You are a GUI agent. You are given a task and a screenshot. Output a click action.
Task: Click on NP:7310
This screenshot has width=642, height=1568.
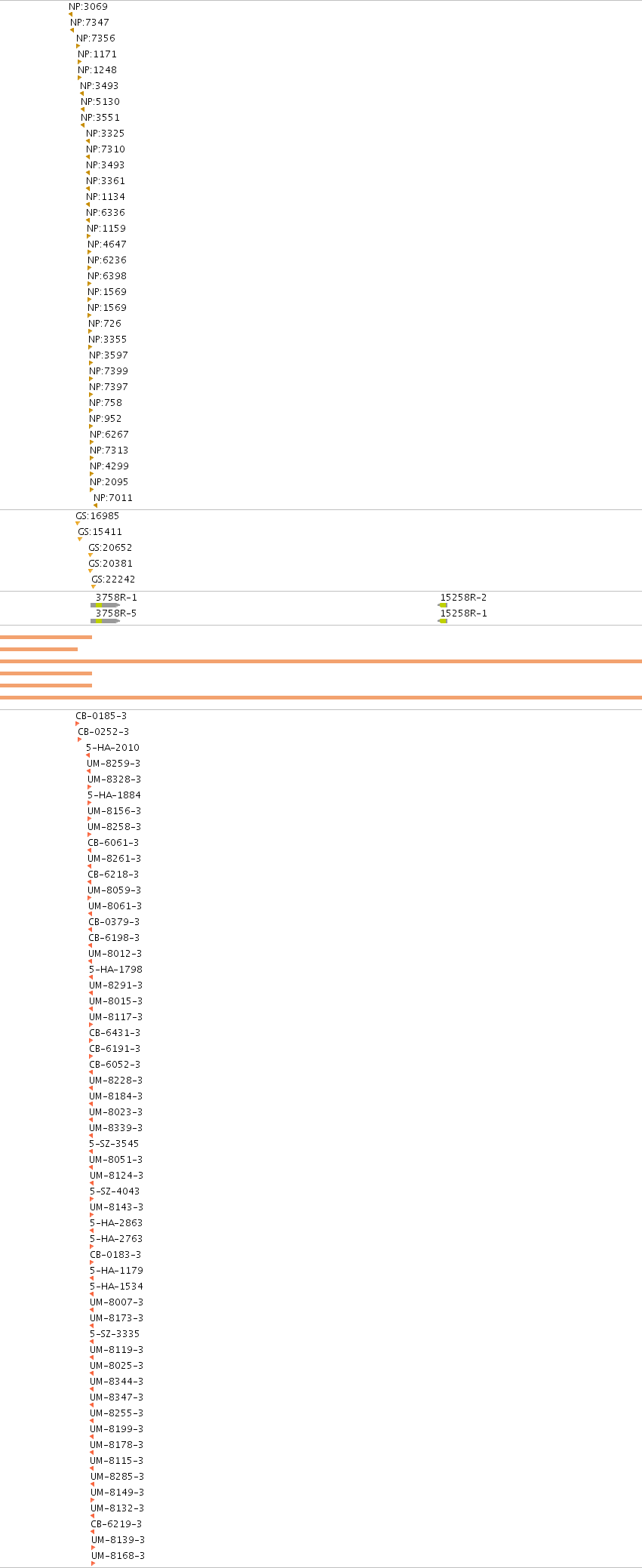coord(106,149)
